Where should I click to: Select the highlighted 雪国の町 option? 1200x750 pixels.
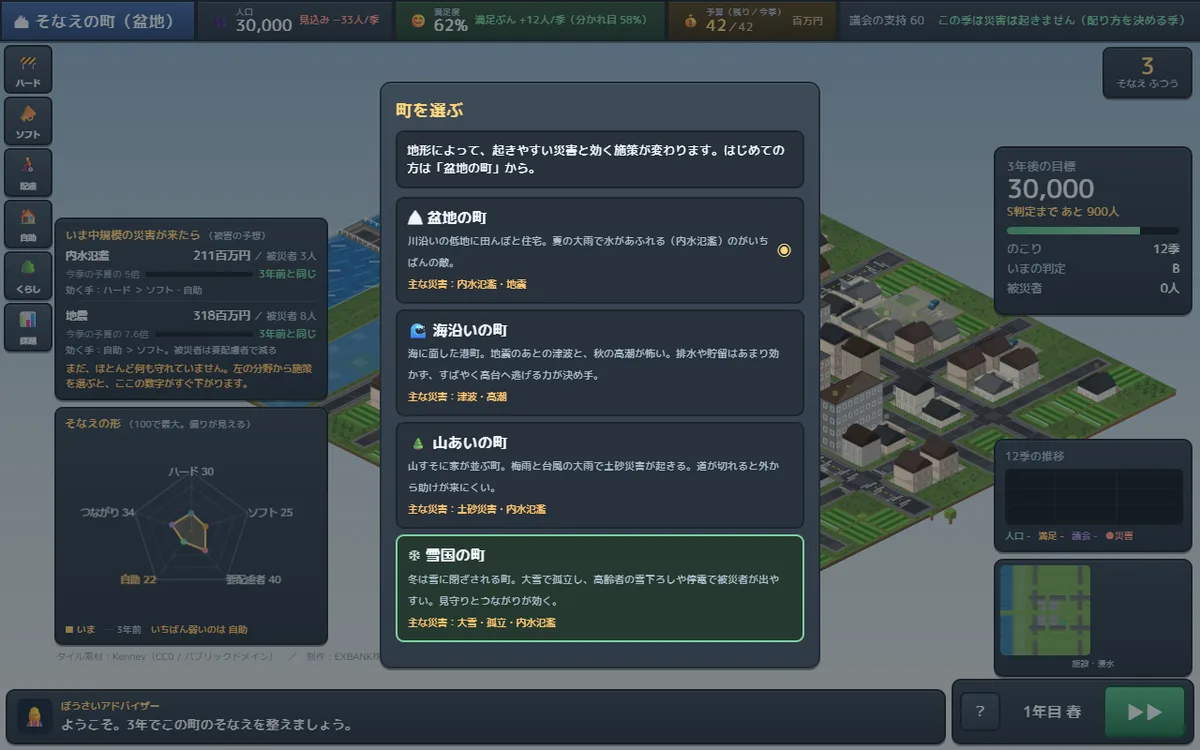point(600,588)
